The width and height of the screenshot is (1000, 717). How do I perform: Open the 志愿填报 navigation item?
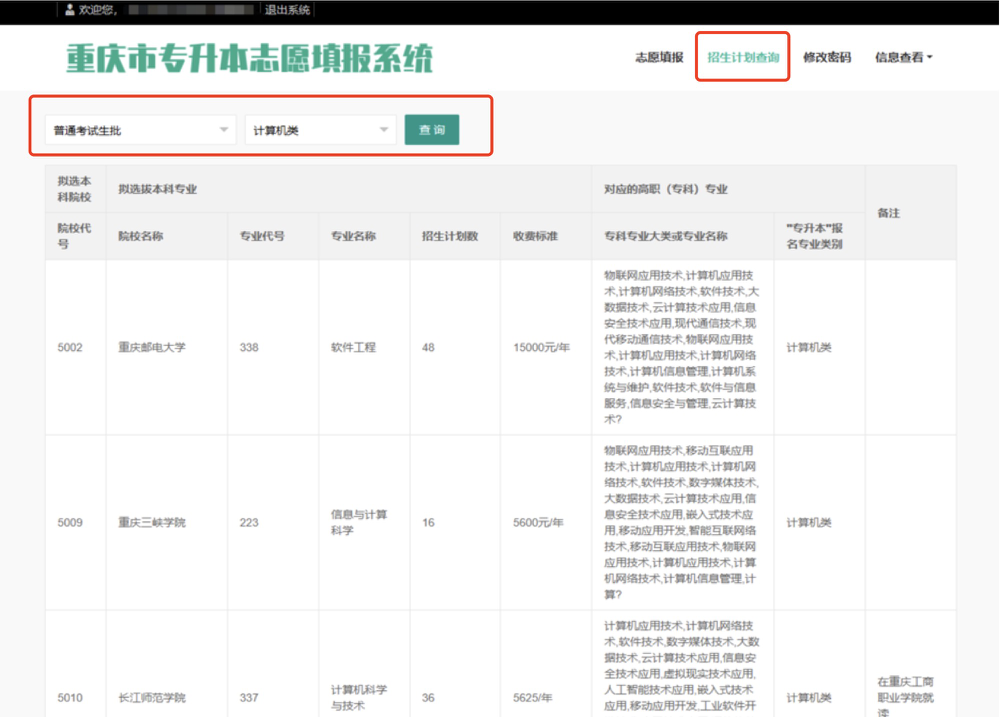tap(659, 58)
